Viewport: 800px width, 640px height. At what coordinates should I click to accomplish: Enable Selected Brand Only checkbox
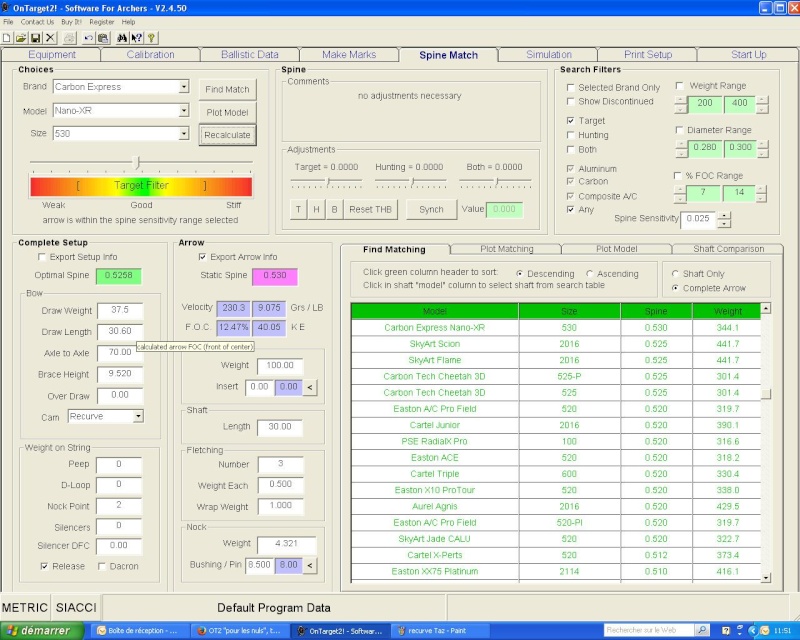pyautogui.click(x=570, y=87)
